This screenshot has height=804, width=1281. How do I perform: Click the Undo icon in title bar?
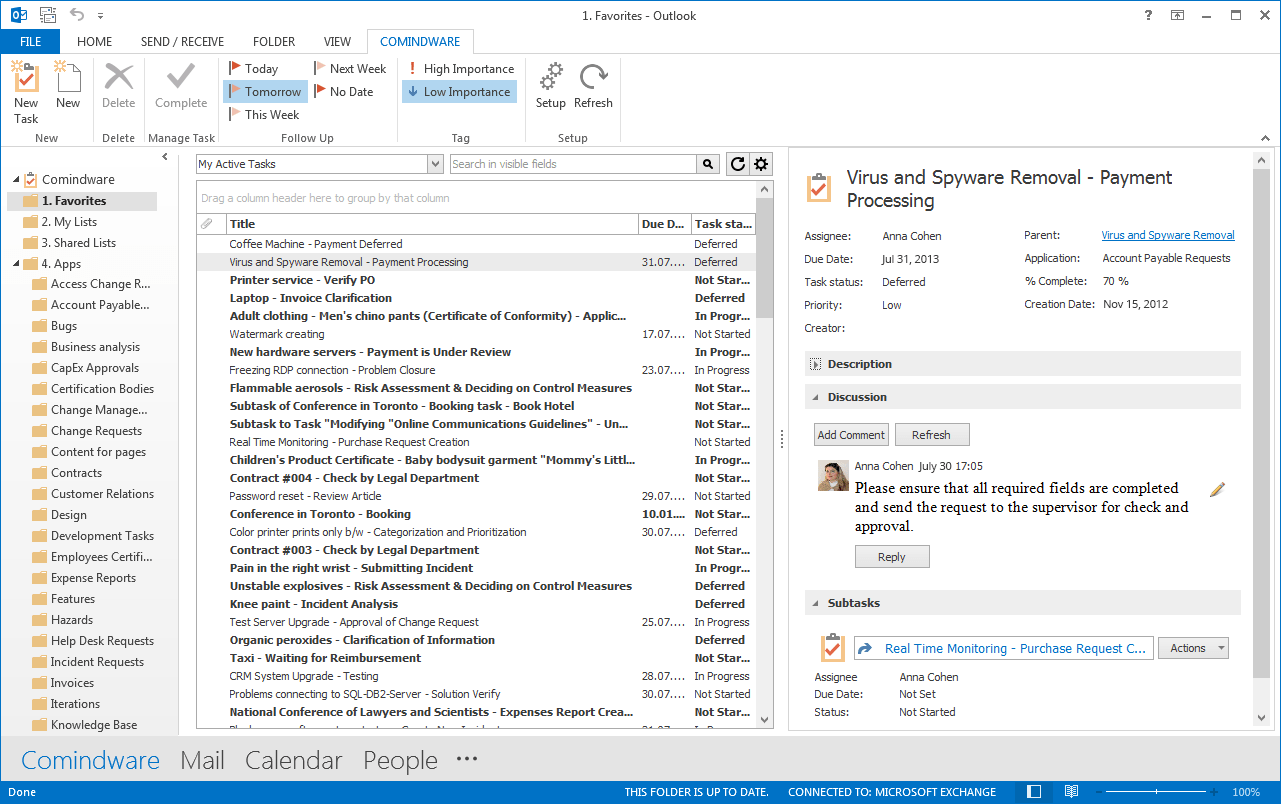click(77, 15)
